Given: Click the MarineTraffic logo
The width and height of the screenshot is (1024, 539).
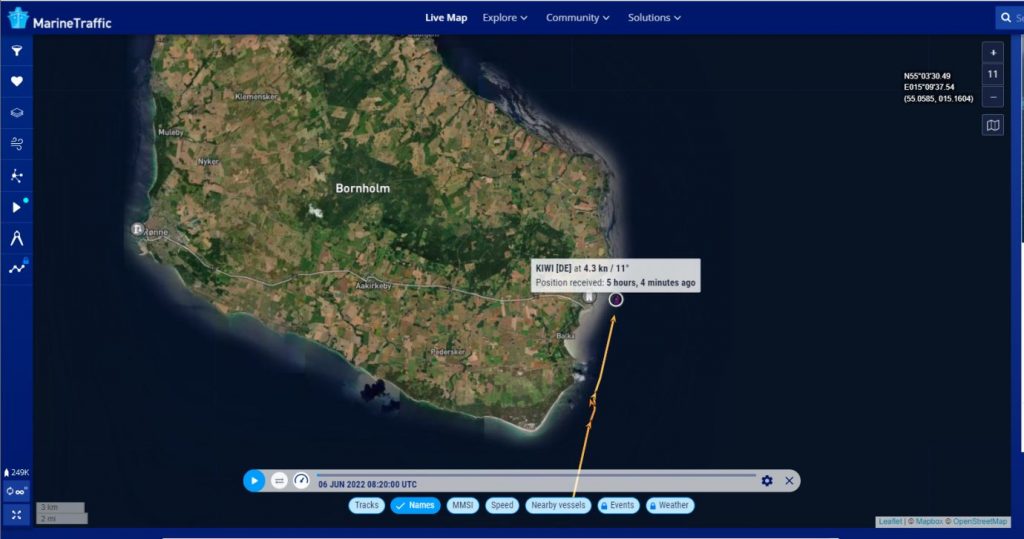Looking at the screenshot, I should (60, 19).
